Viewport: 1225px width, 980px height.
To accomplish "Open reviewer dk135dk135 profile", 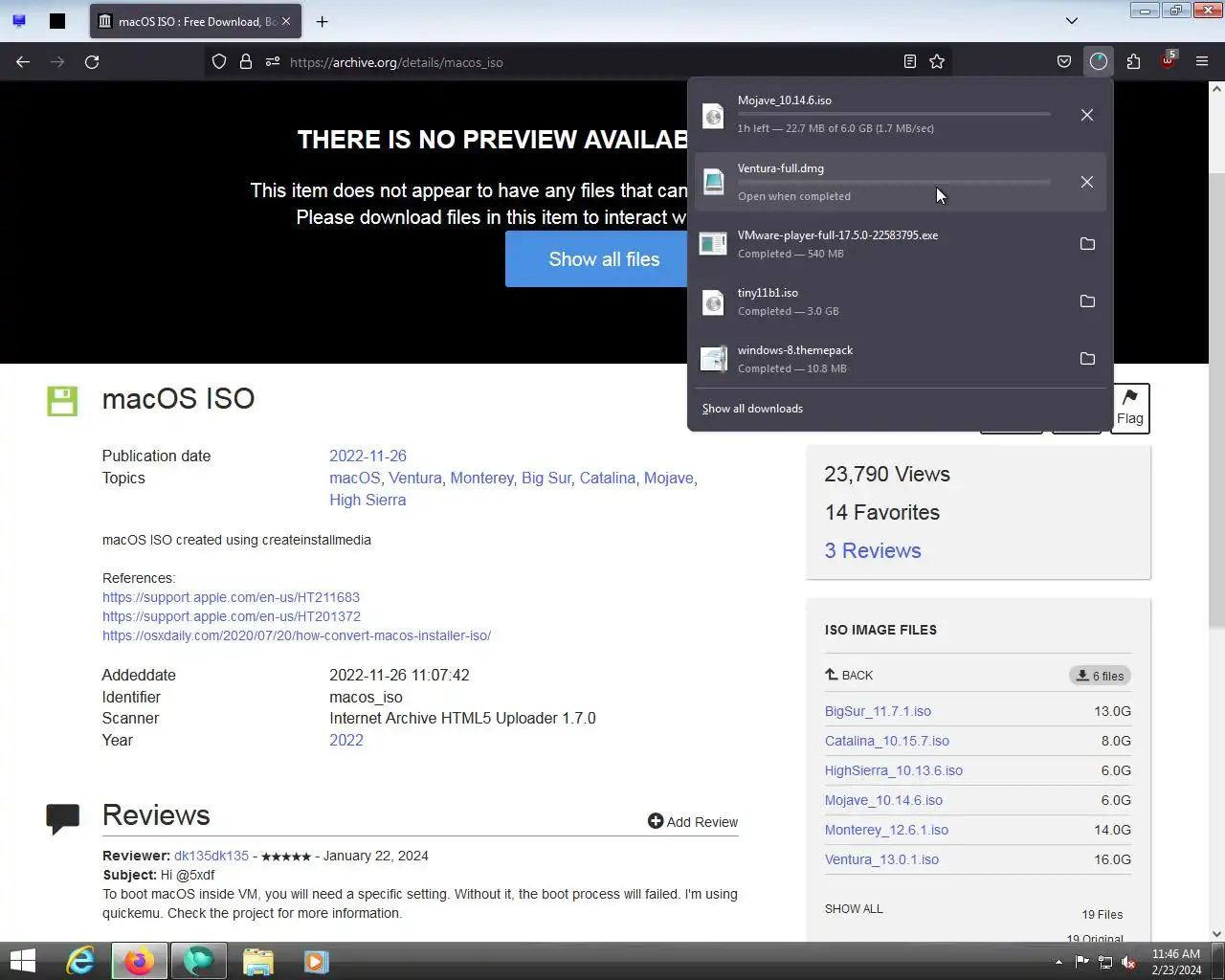I will [212, 856].
